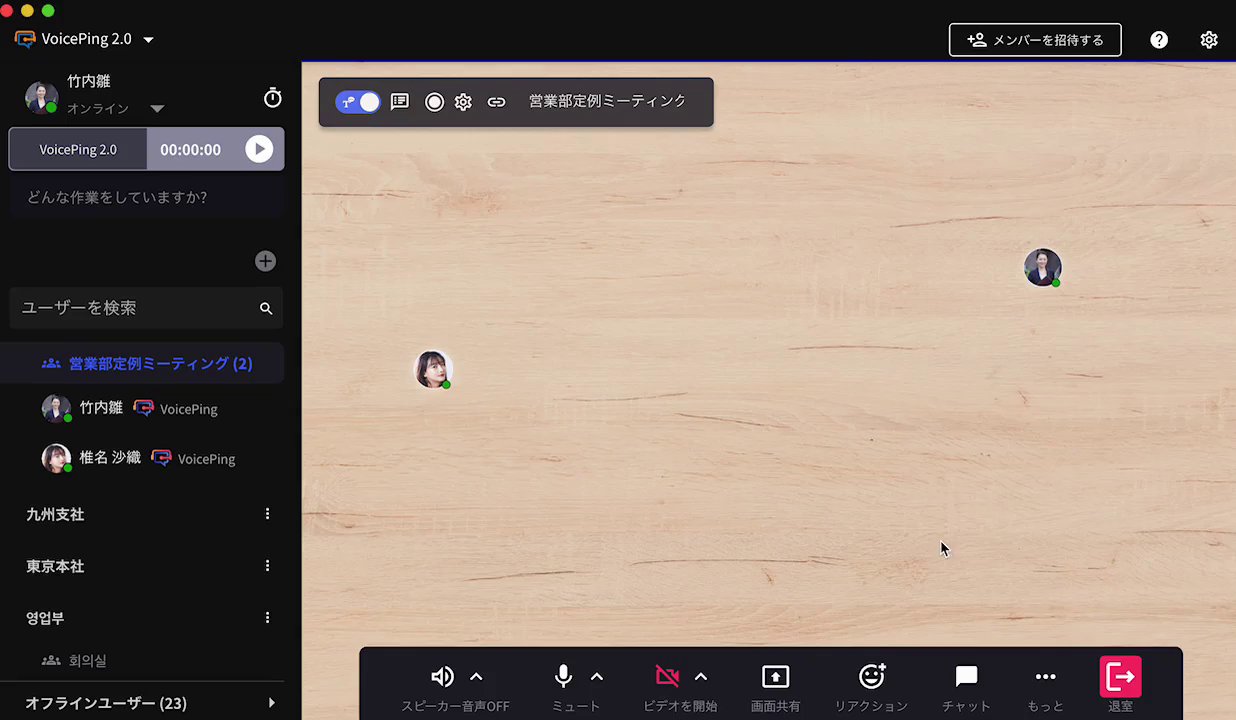Click the メンバーを招待する invite button
Image resolution: width=1236 pixels, height=720 pixels.
1035,40
